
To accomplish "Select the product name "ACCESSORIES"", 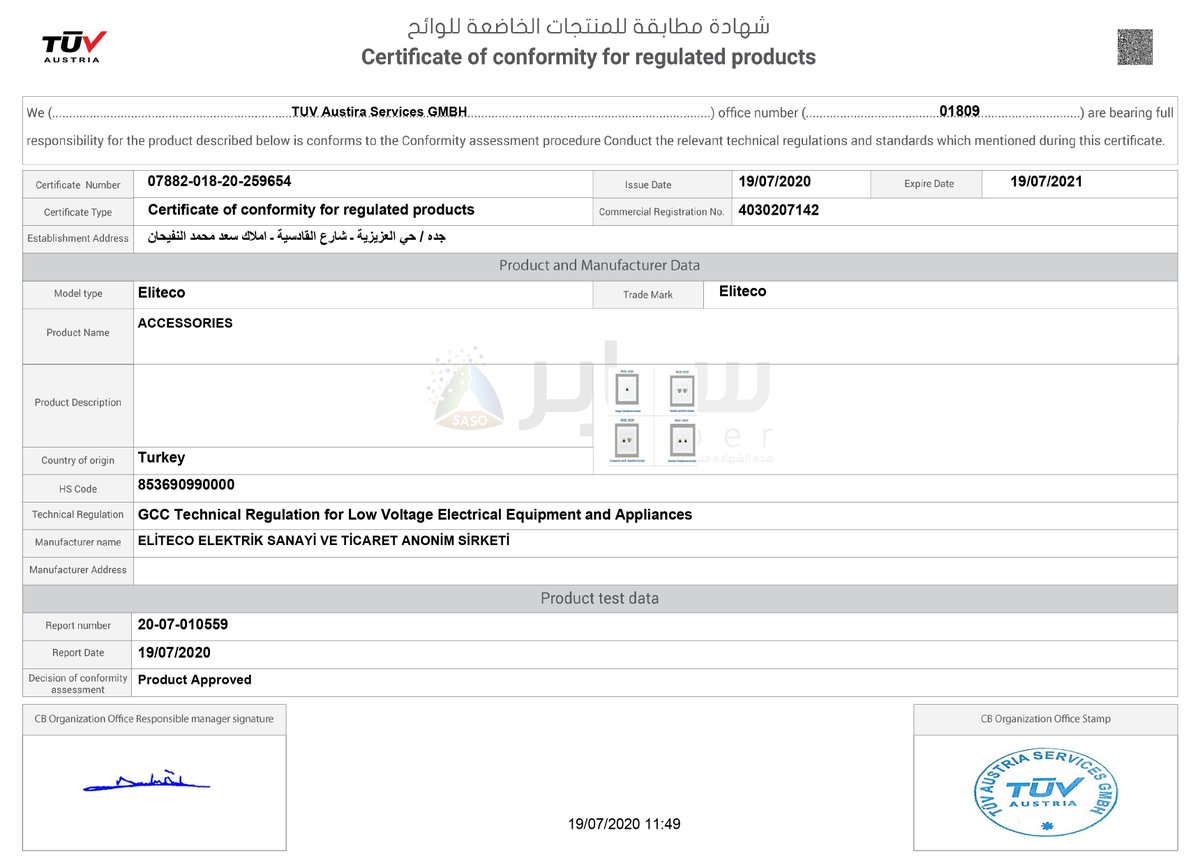I will [185, 323].
